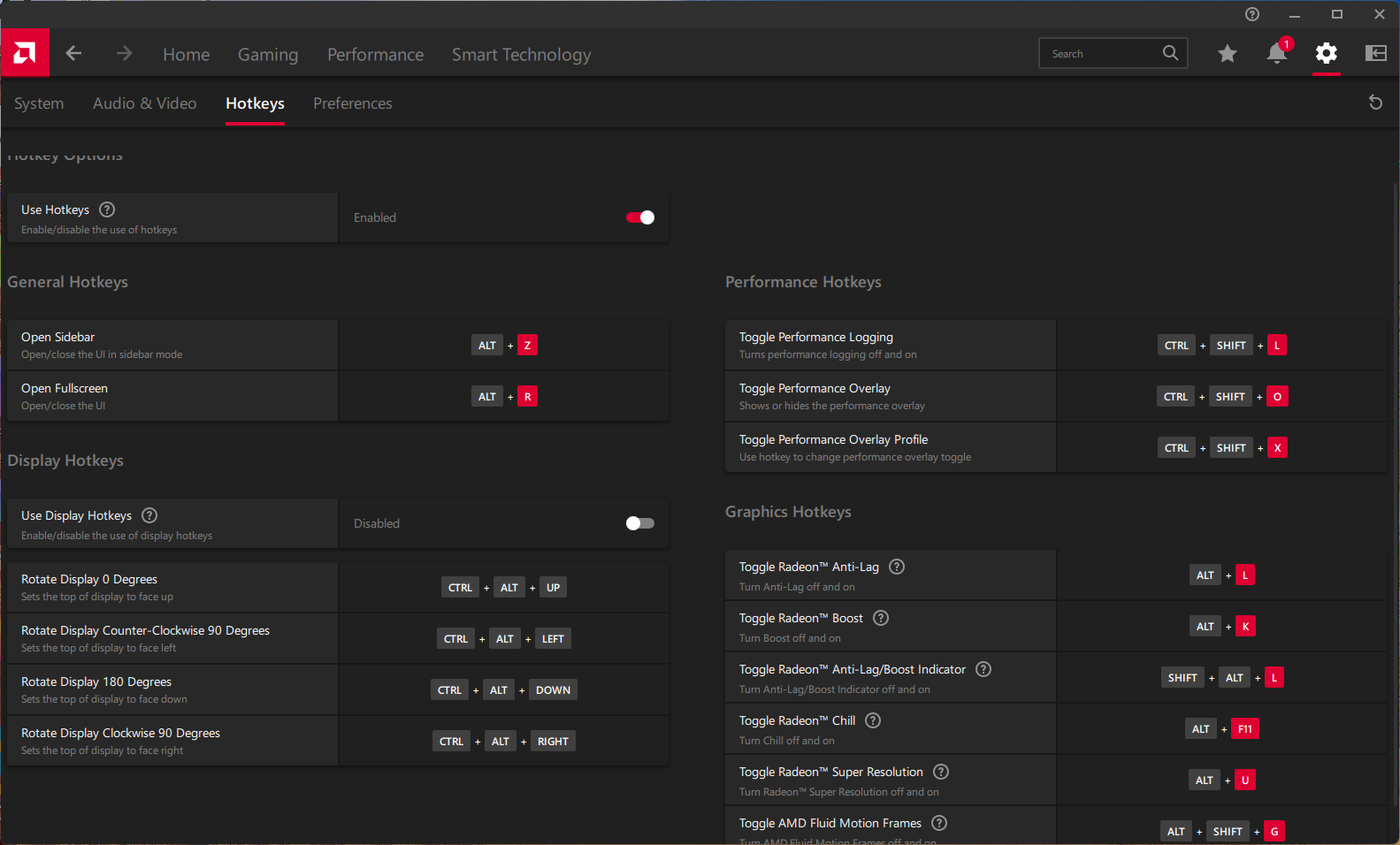Click the Toggle Performance Overlay Profile label
Image resolution: width=1400 pixels, height=845 pixels.
(833, 439)
